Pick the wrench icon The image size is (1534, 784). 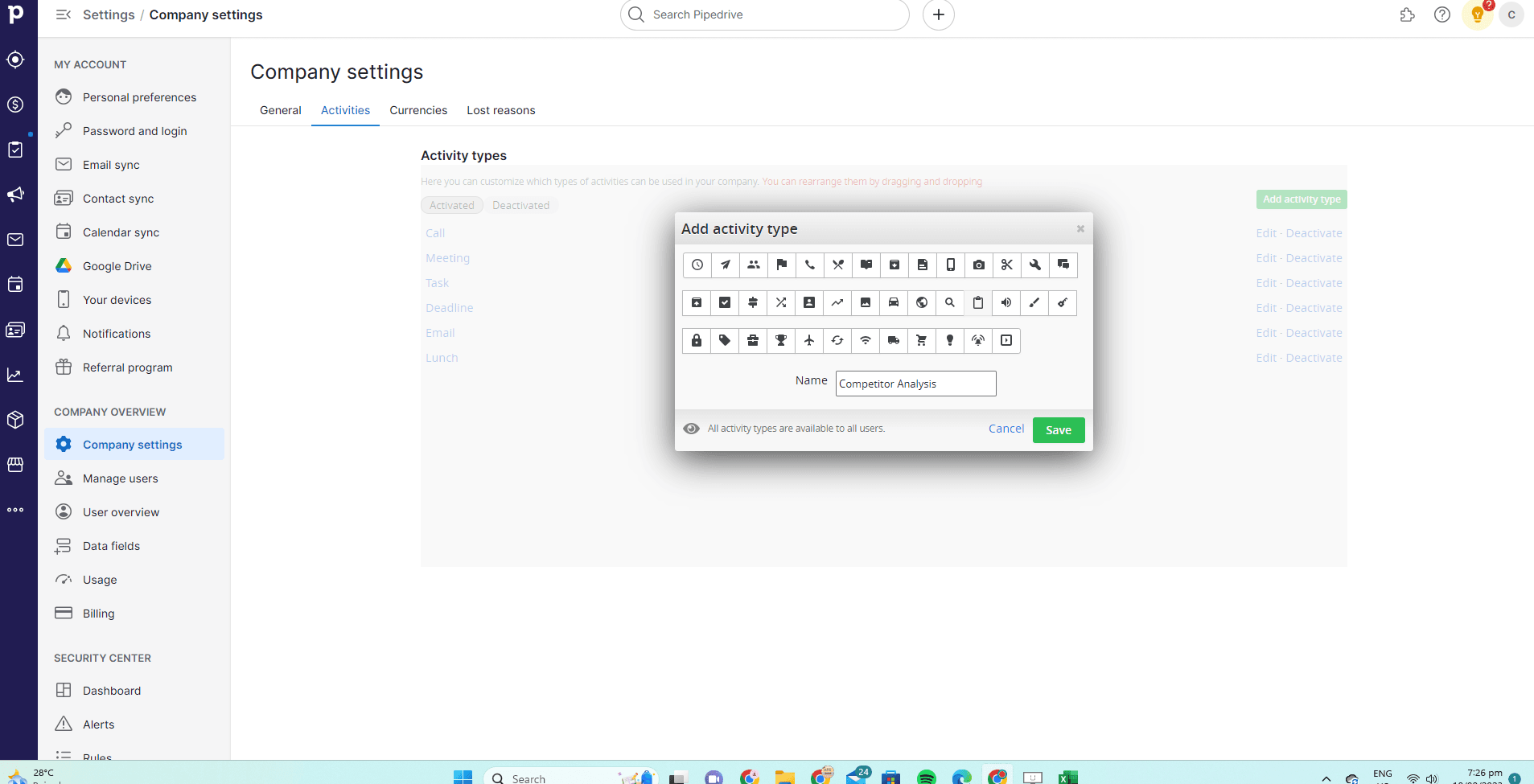[1034, 265]
